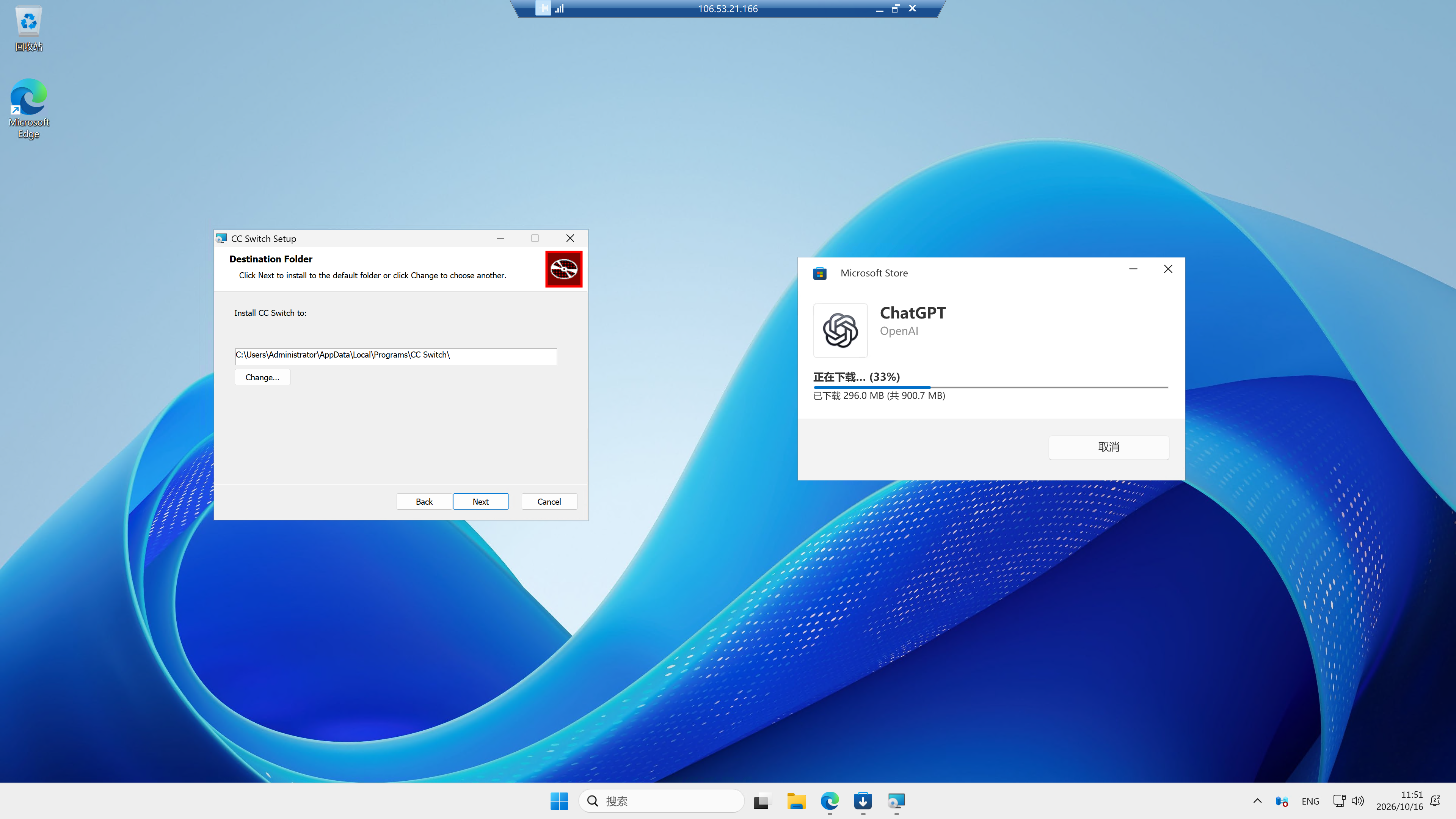Minimize the CC Switch Setup window
Image resolution: width=1456 pixels, height=819 pixels.
(500, 238)
